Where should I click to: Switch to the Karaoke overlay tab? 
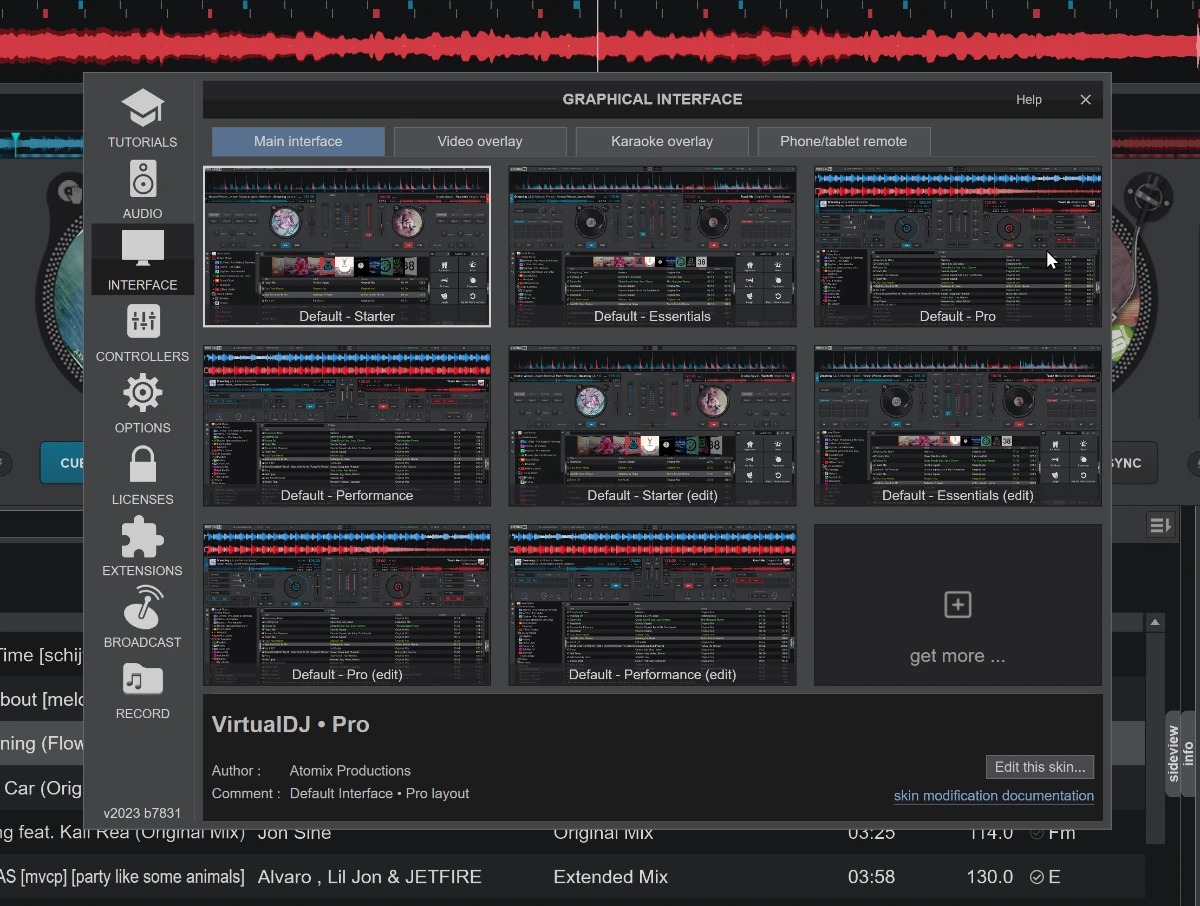(662, 141)
